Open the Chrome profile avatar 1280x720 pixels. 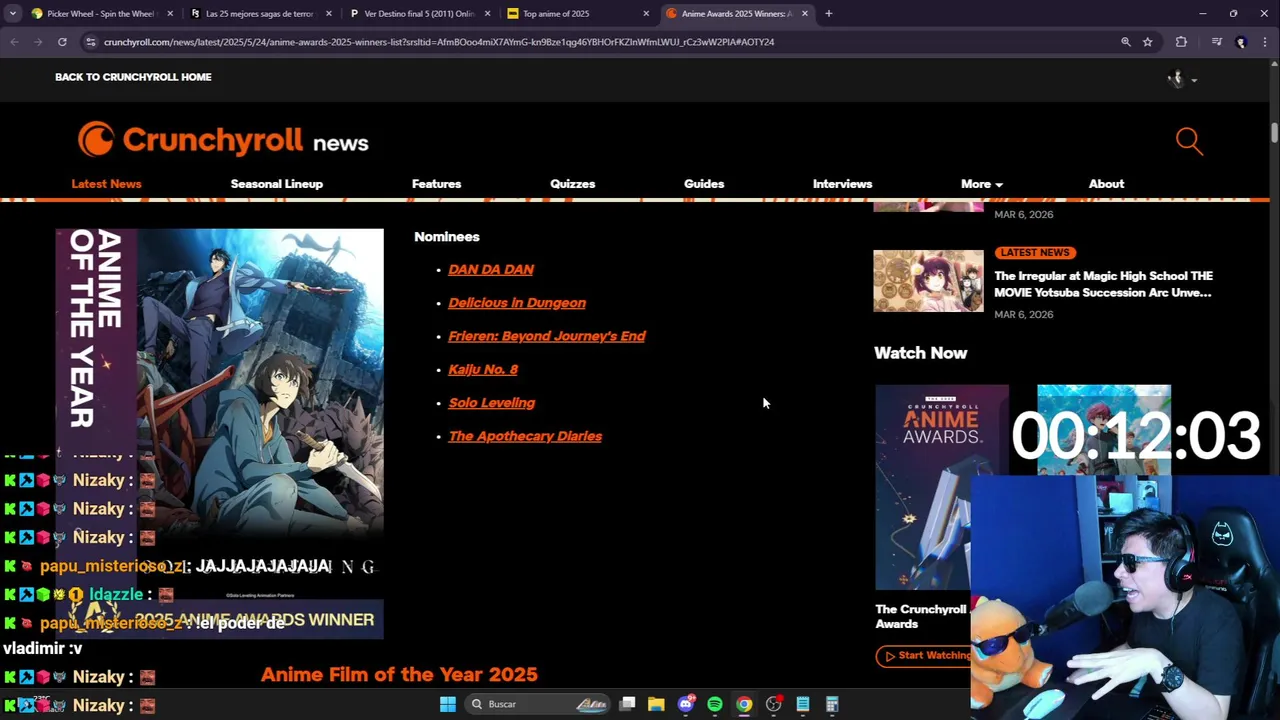1241,42
